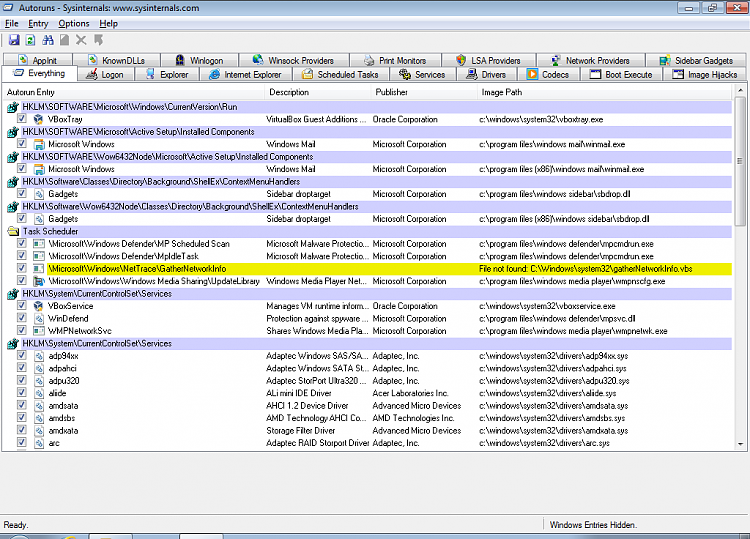Image resolution: width=750 pixels, height=539 pixels.
Task: Switch to the Services tab
Action: click(x=422, y=75)
